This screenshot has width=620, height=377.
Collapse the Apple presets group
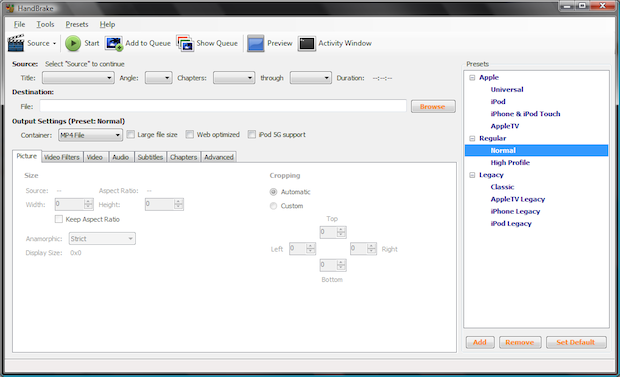[x=472, y=78]
